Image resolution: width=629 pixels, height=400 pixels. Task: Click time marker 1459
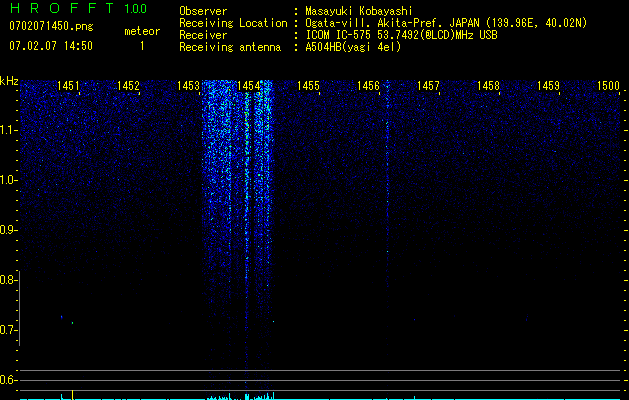(548, 86)
